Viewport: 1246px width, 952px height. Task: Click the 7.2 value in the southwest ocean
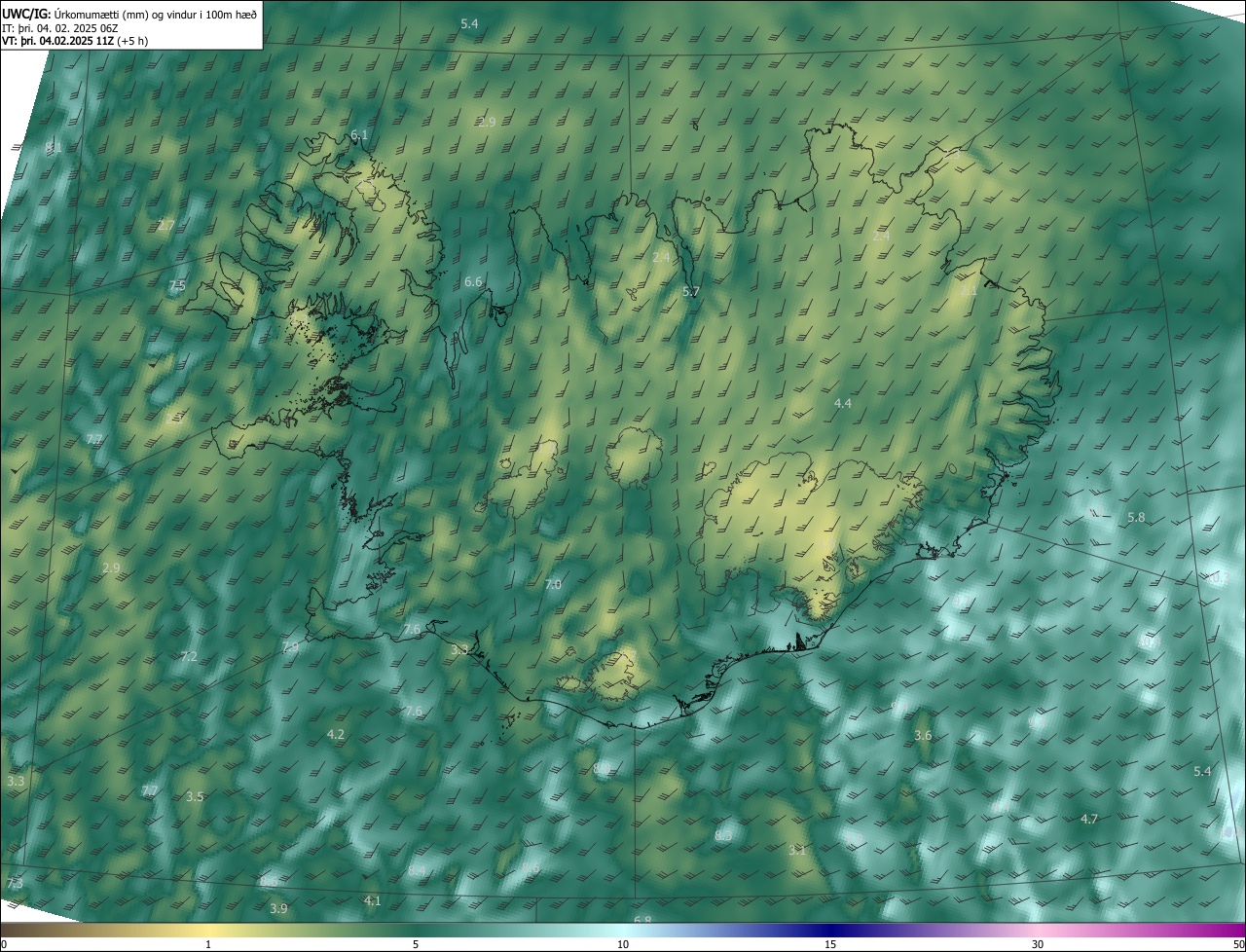pos(189,657)
